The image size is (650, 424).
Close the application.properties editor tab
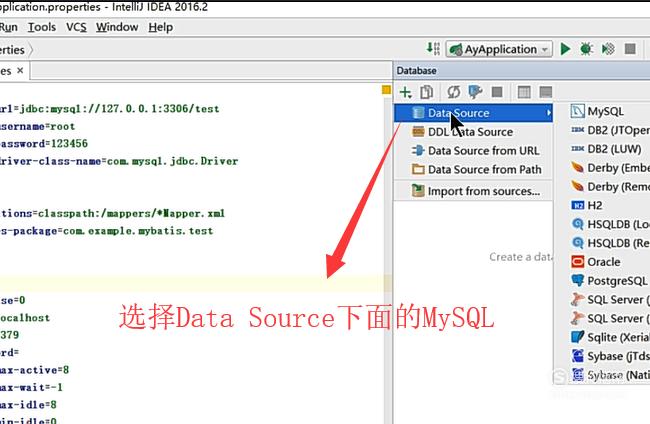(x=20, y=70)
